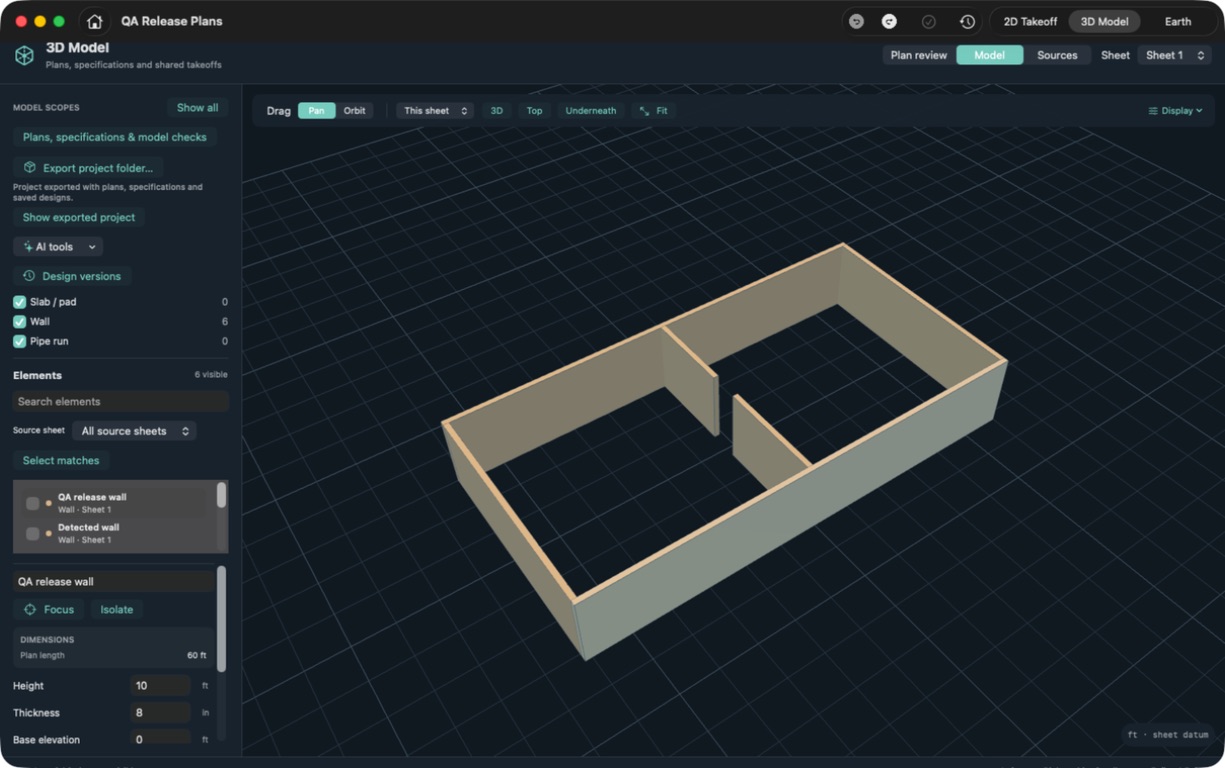
Task: Open the This sheet dropdown
Action: (435, 111)
